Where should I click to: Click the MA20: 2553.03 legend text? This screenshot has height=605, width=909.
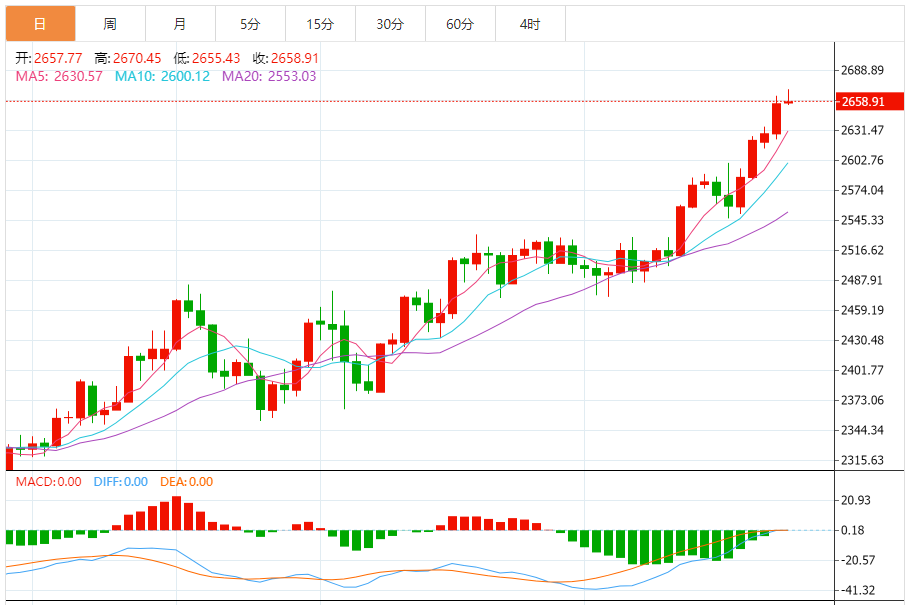(269, 76)
